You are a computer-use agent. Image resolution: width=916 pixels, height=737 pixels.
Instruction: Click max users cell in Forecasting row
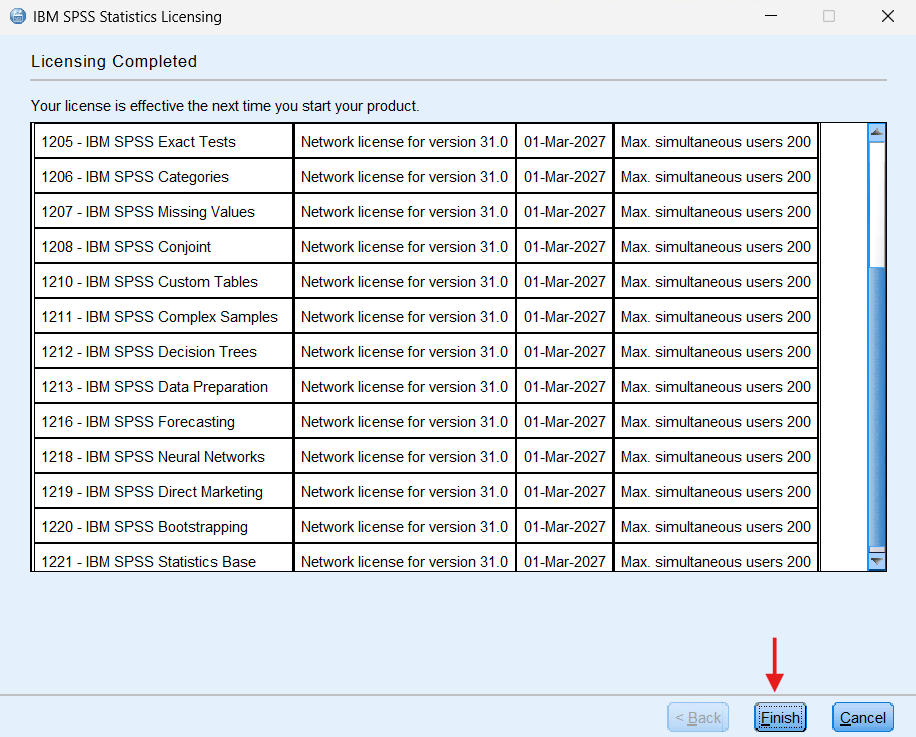(x=716, y=422)
